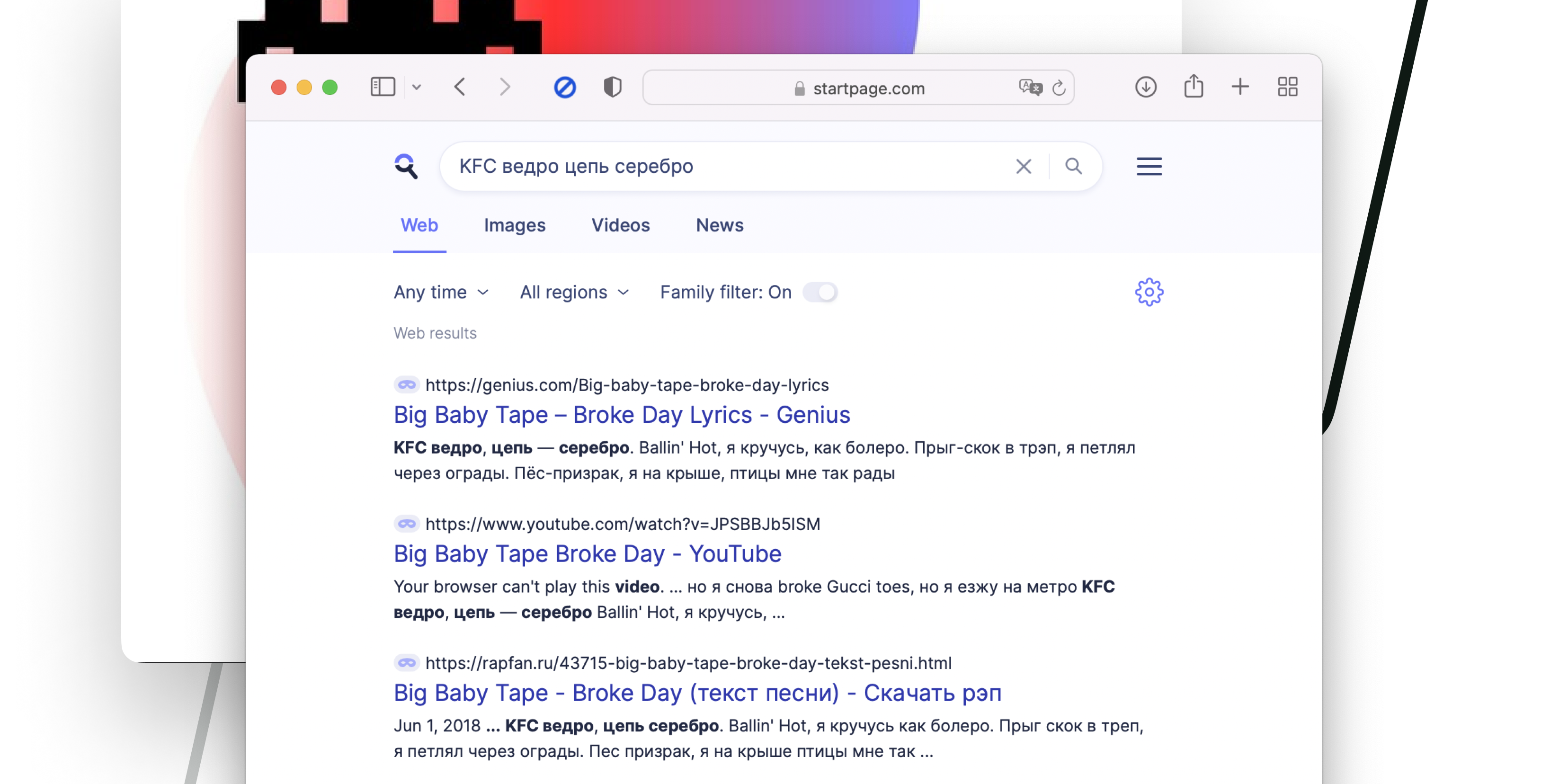Toggle Startpage hamburger menu open

click(1151, 166)
